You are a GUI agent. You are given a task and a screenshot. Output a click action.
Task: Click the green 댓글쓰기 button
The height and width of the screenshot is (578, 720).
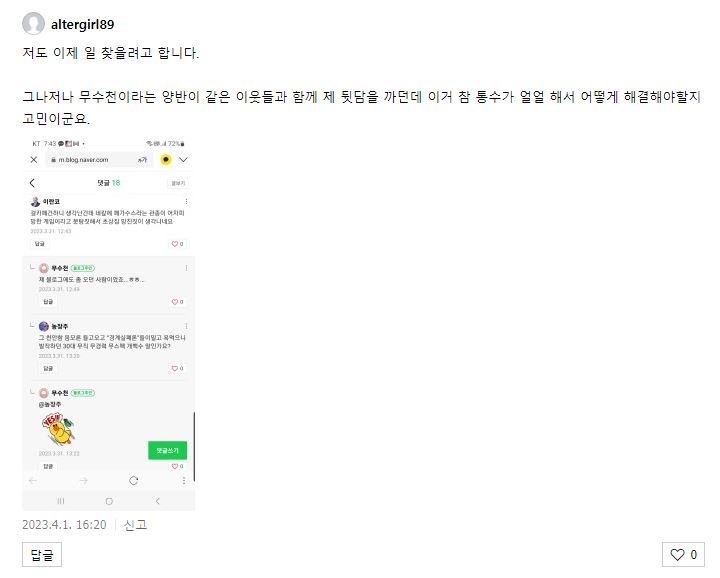[x=167, y=450]
